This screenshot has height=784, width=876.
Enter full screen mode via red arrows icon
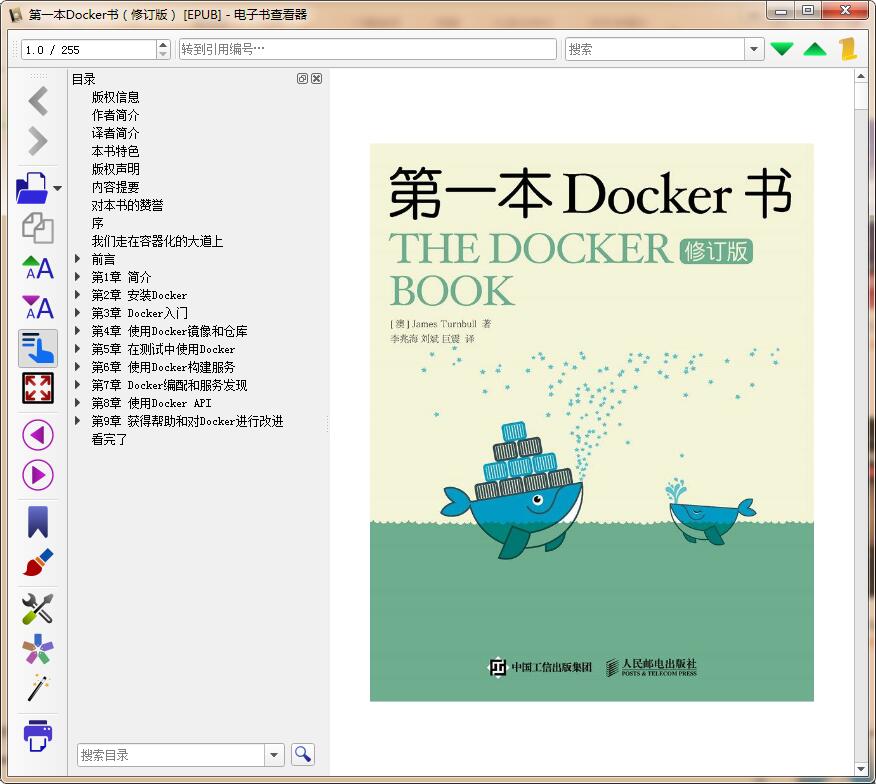tap(38, 388)
